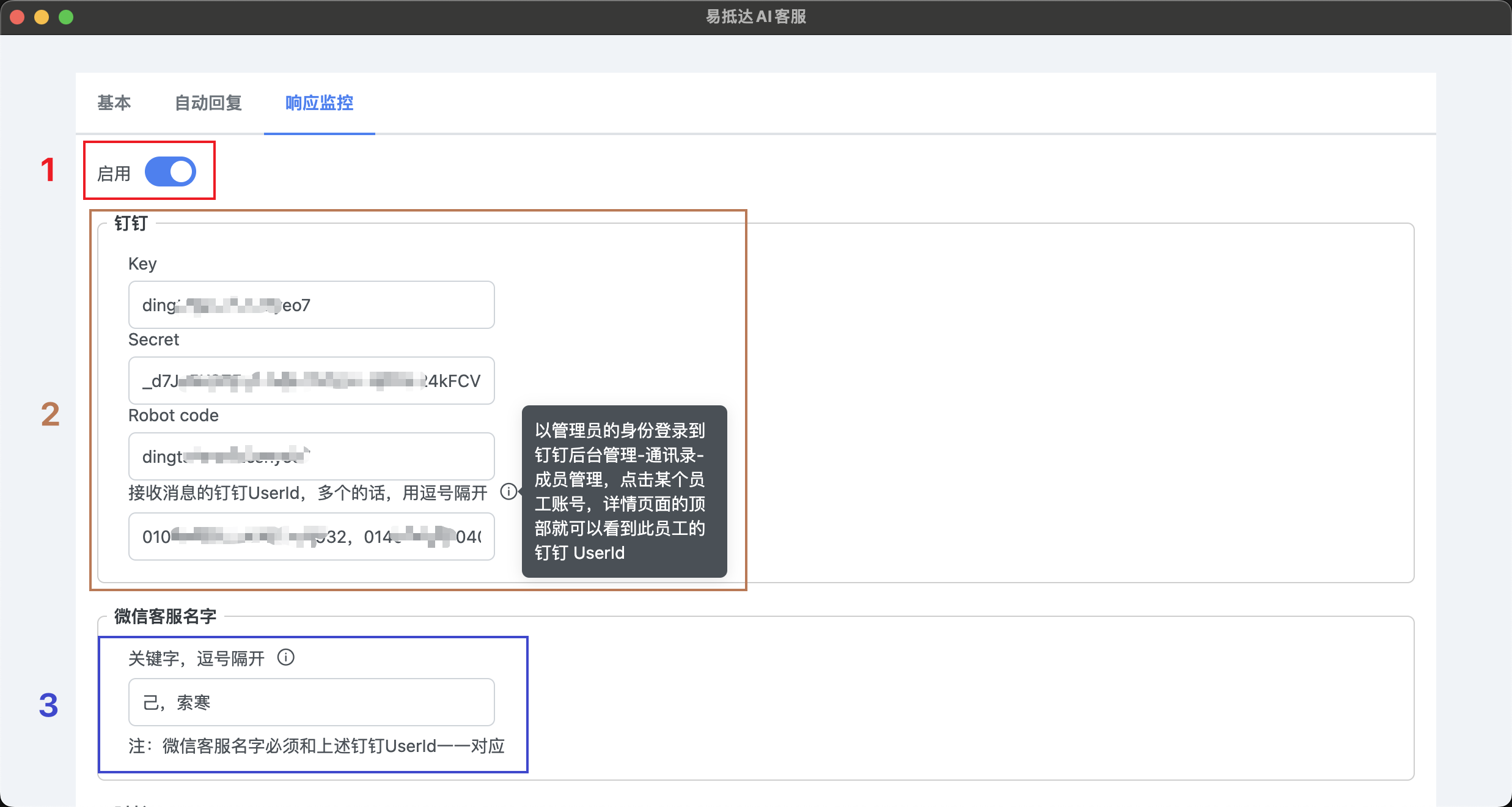This screenshot has height=807, width=1512.
Task: Click the 钉钉 section heading
Action: tap(131, 223)
